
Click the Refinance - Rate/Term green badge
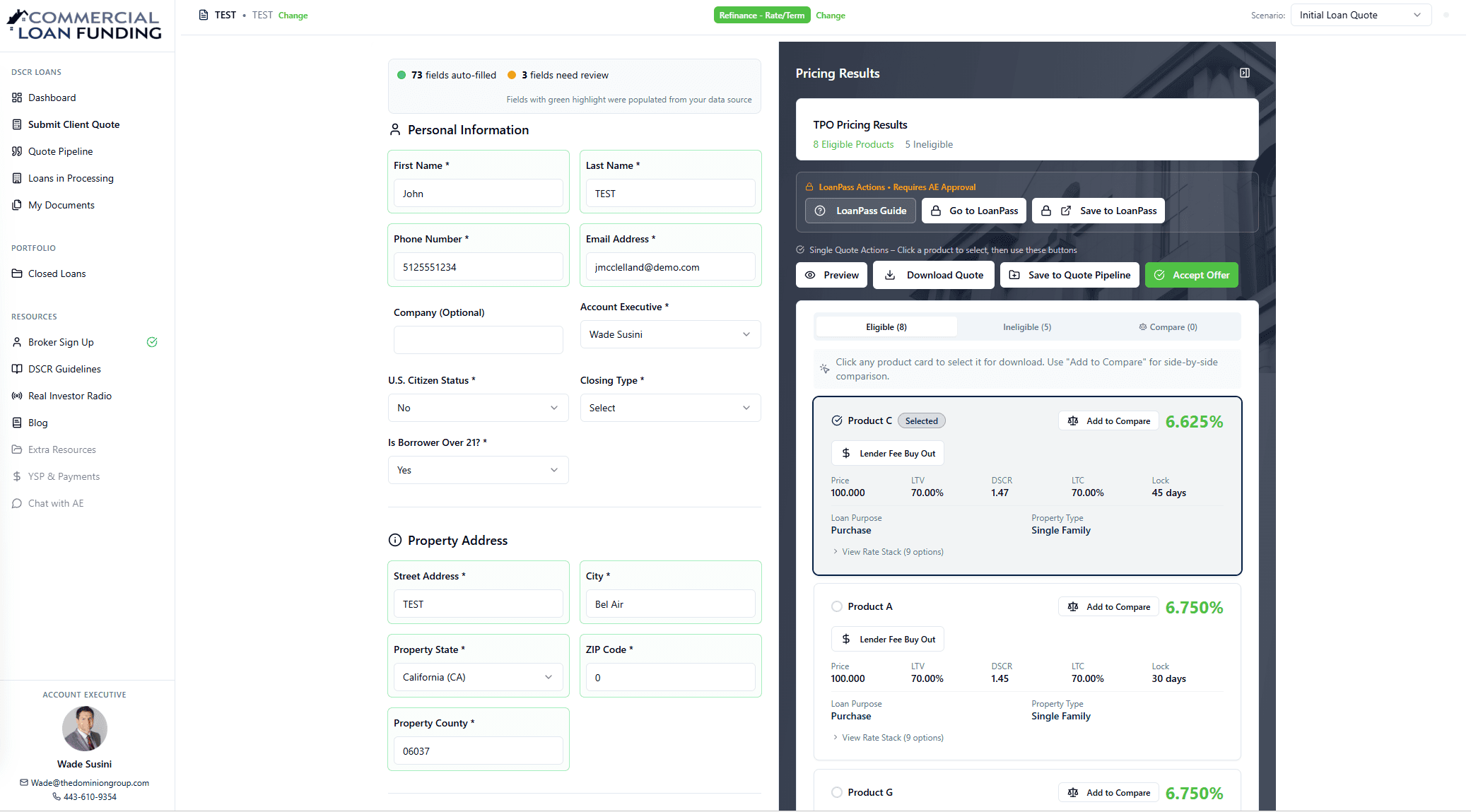762,16
